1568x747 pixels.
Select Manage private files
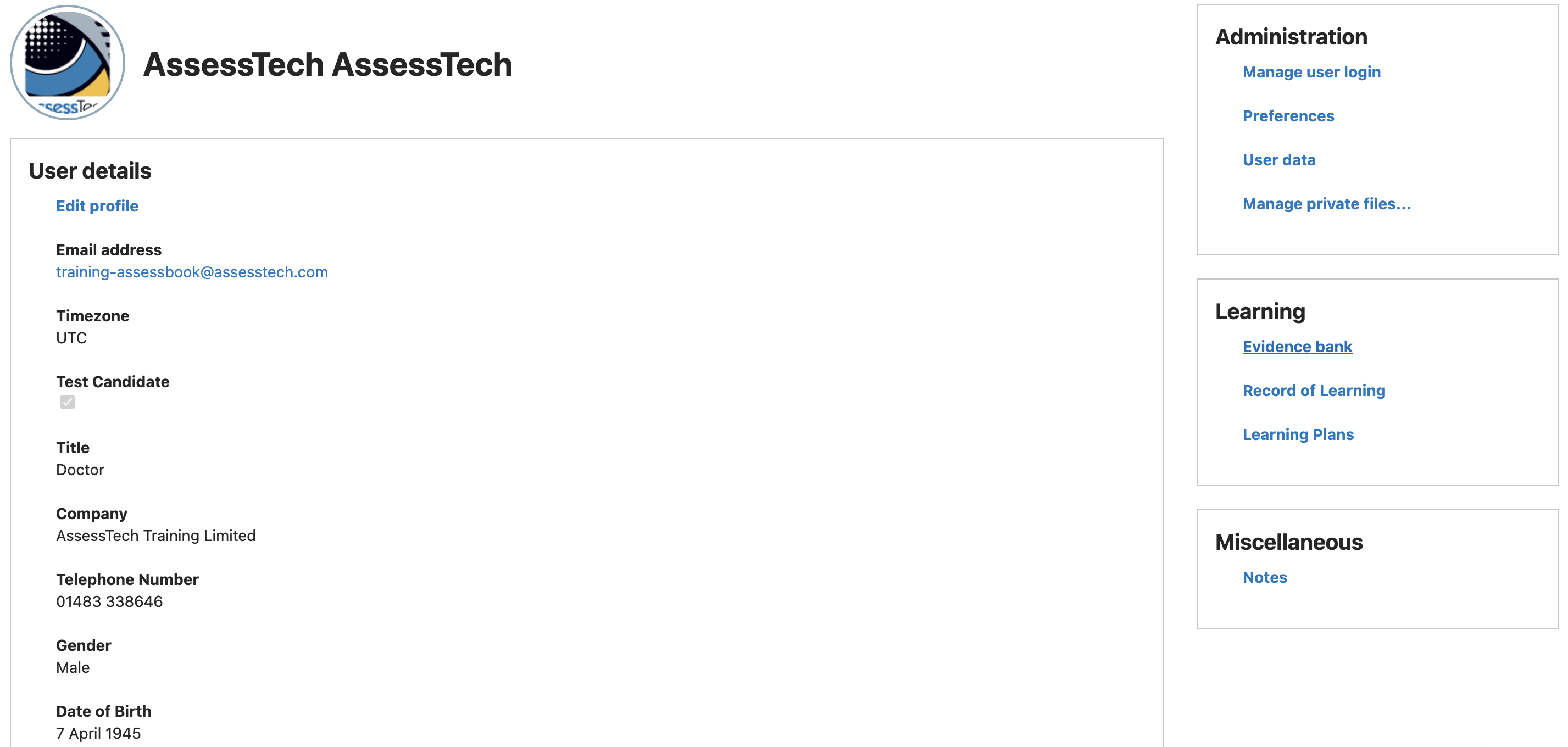(x=1326, y=204)
